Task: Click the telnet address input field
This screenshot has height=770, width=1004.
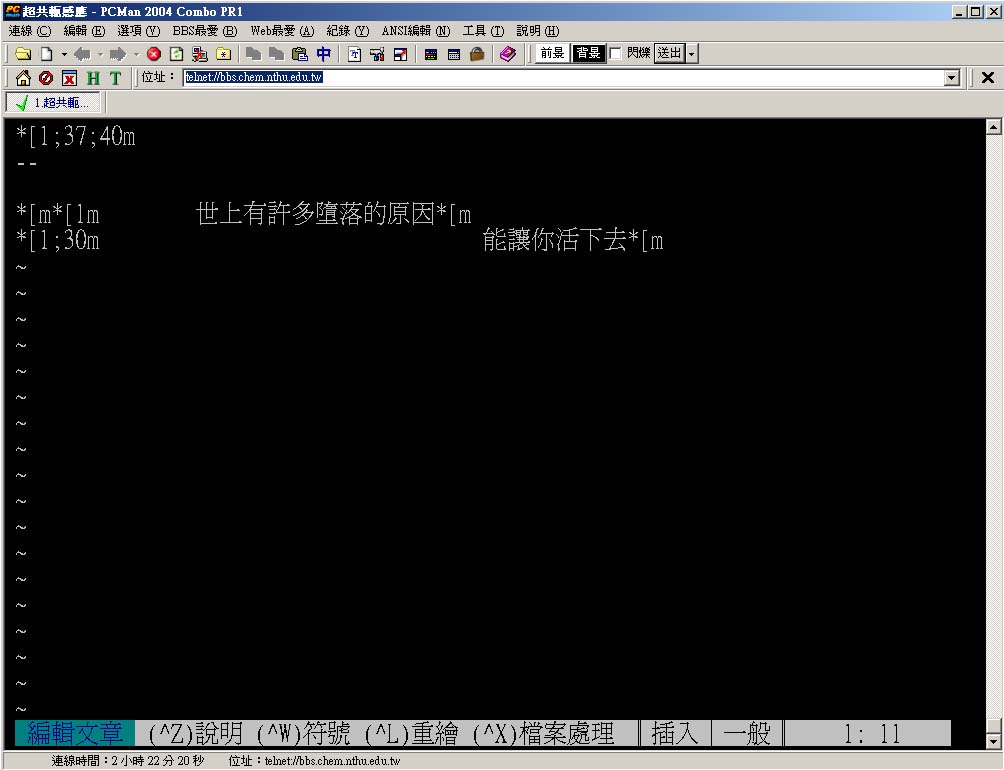Action: click(560, 78)
